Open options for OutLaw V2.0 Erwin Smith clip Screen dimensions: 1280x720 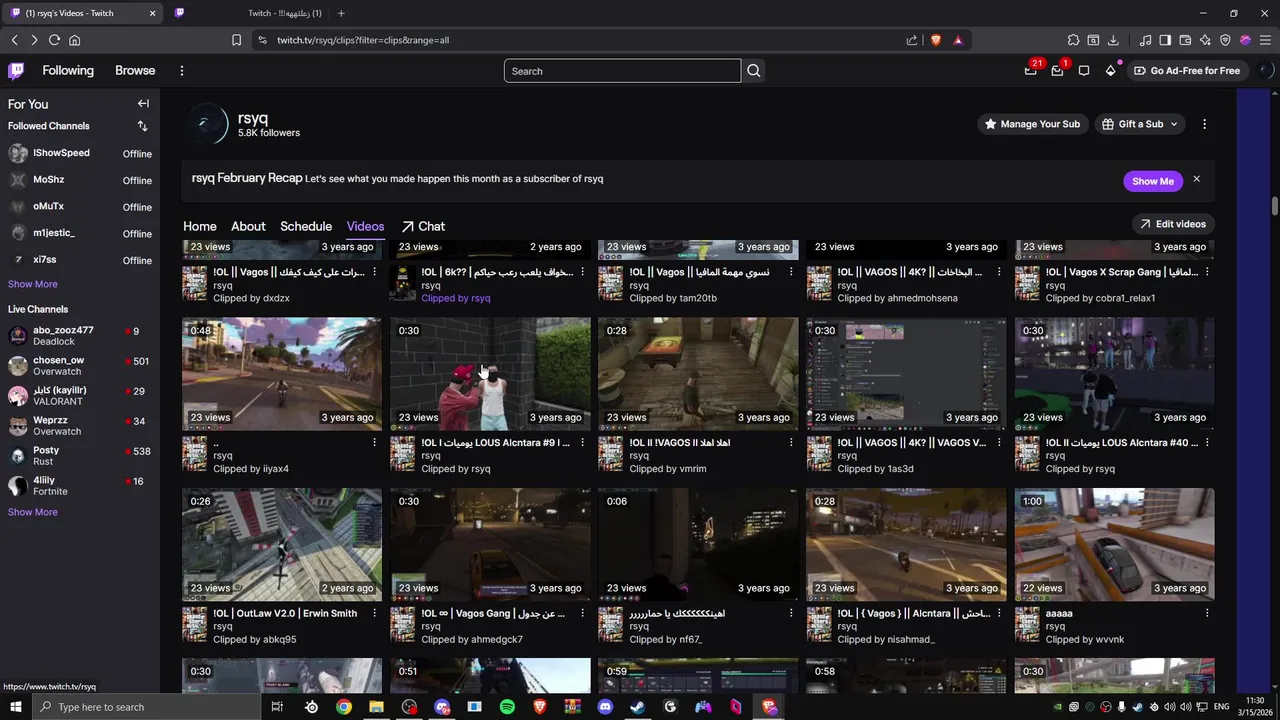[x=375, y=613]
